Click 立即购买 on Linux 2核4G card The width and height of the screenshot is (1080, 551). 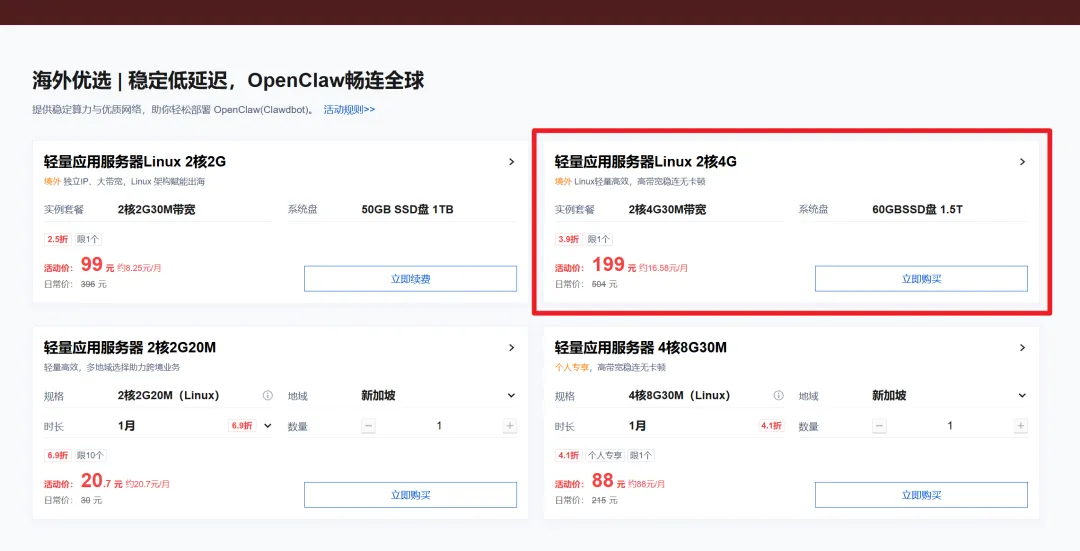(x=921, y=279)
